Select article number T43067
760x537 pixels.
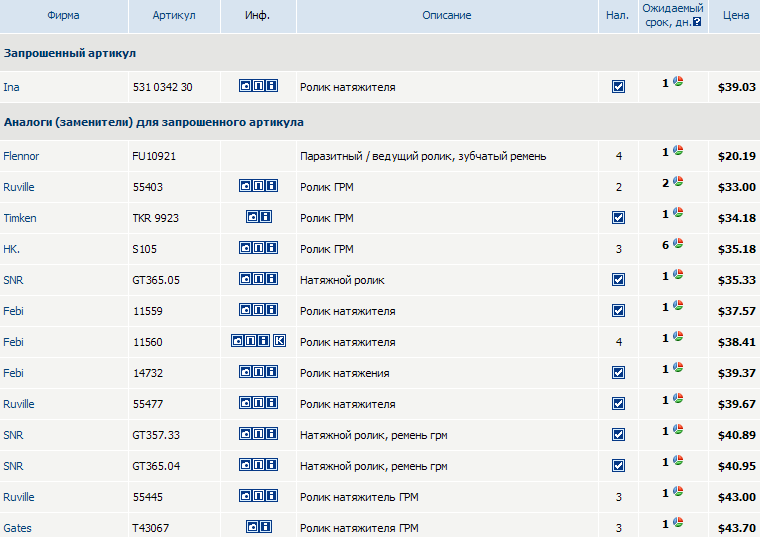[x=151, y=528]
